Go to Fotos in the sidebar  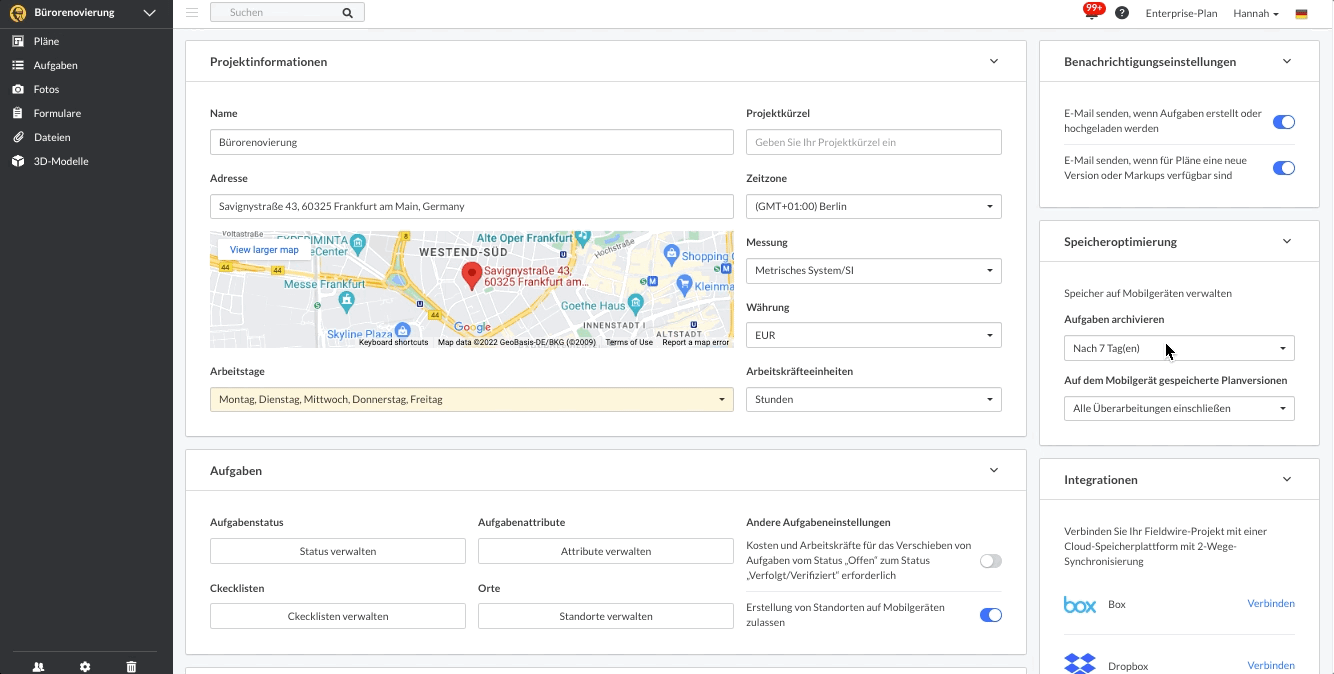point(47,89)
